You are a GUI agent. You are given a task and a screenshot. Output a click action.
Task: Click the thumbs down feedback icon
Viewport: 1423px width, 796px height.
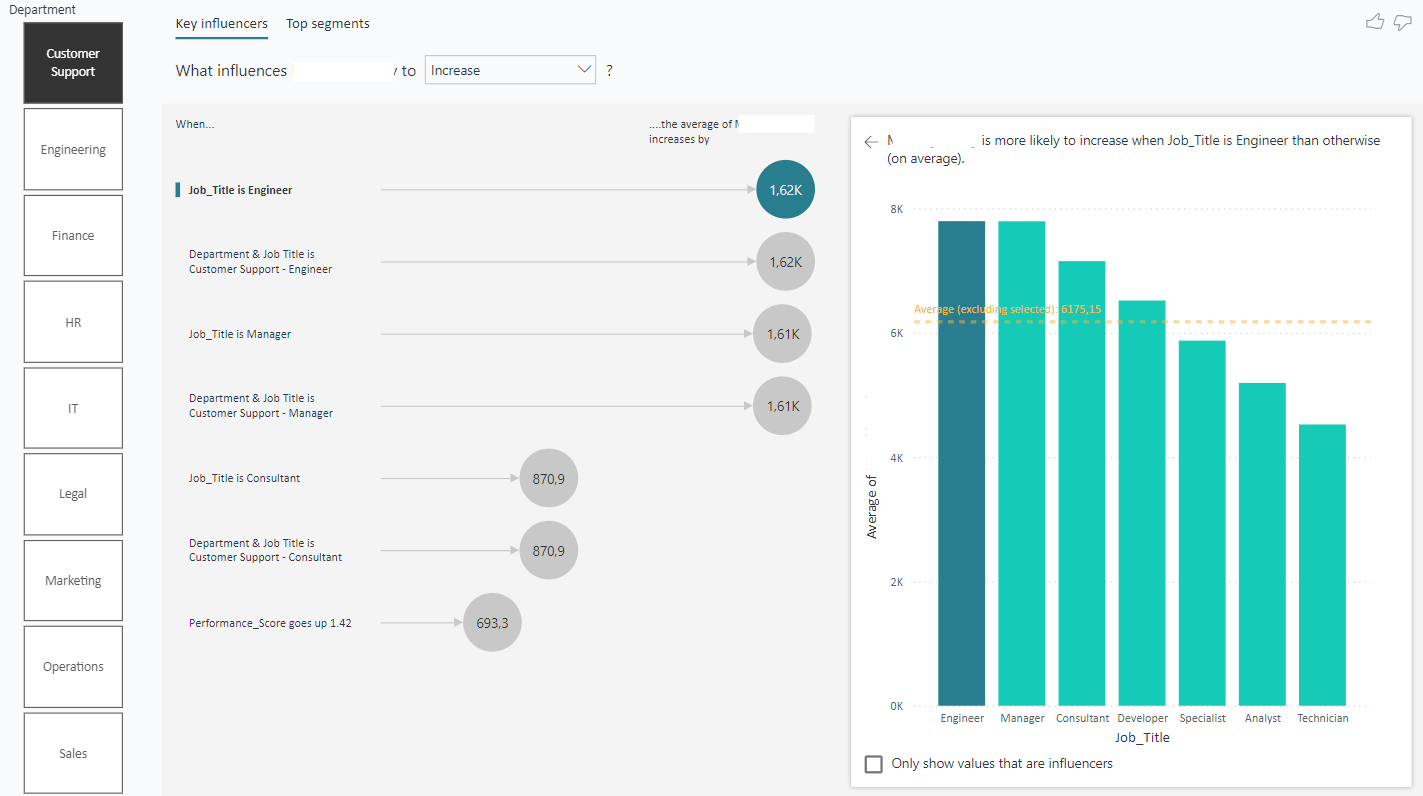1402,22
